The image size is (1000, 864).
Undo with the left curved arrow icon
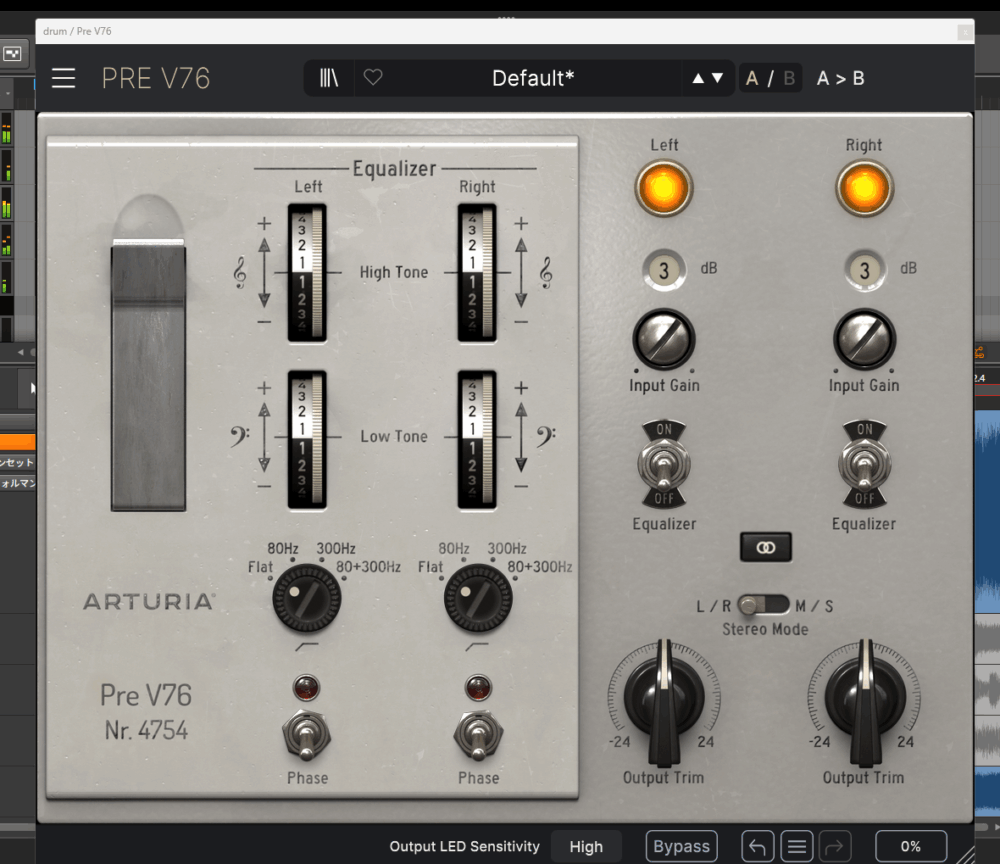pos(758,847)
